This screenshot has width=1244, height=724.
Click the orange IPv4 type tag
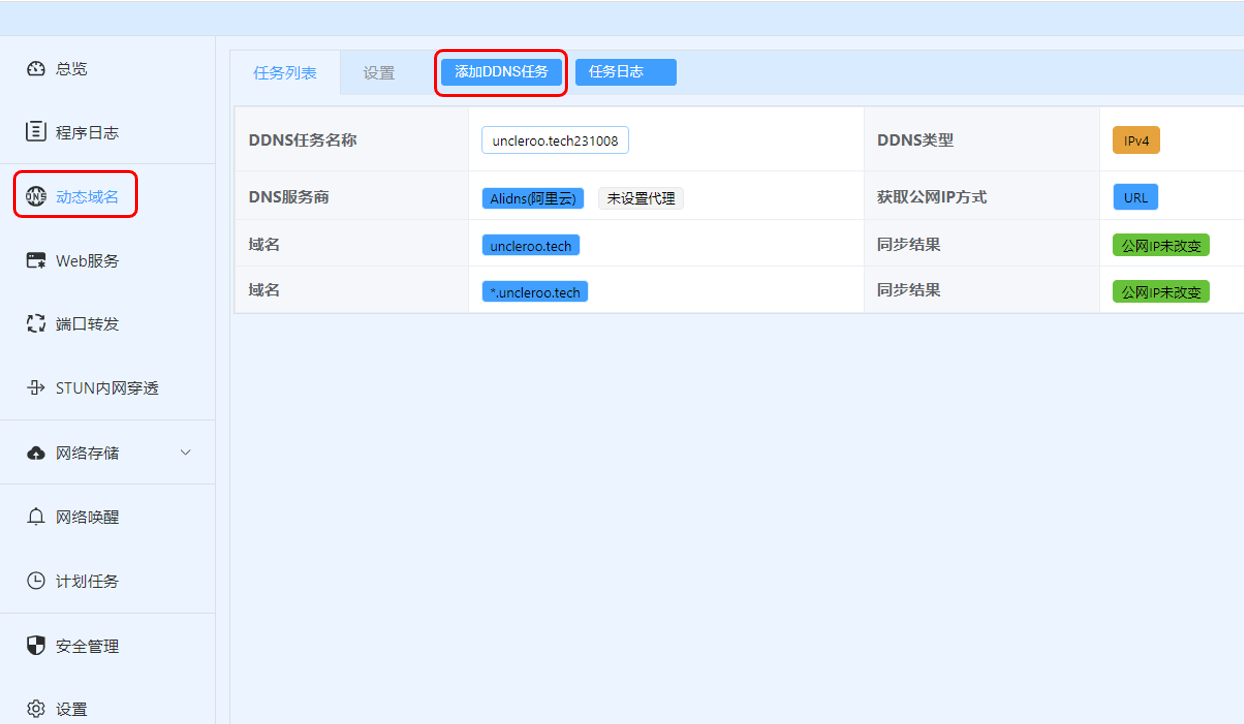[x=1136, y=141]
